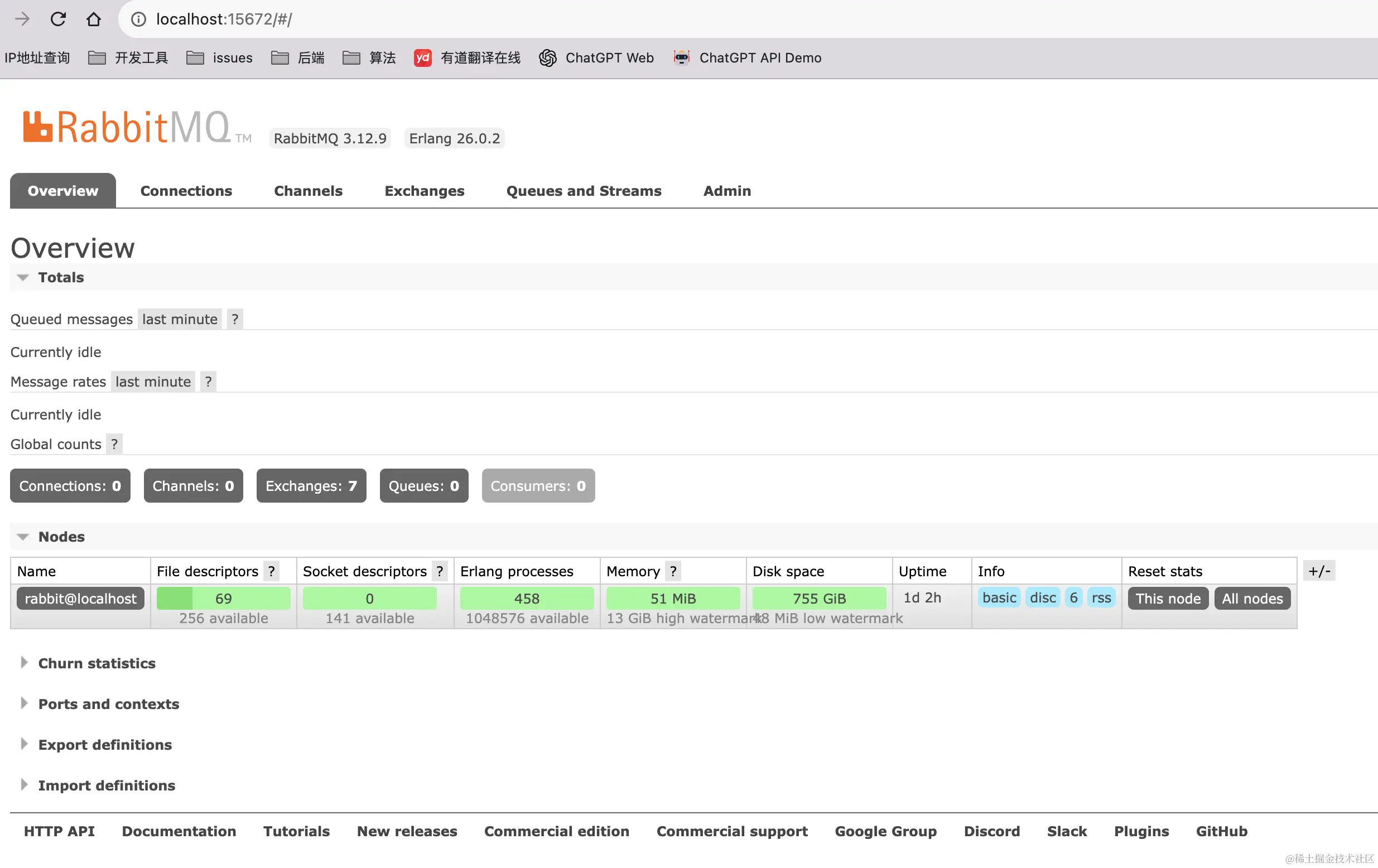Click the help icon for File descriptors
Image resolution: width=1378 pixels, height=868 pixels.
[x=271, y=571]
